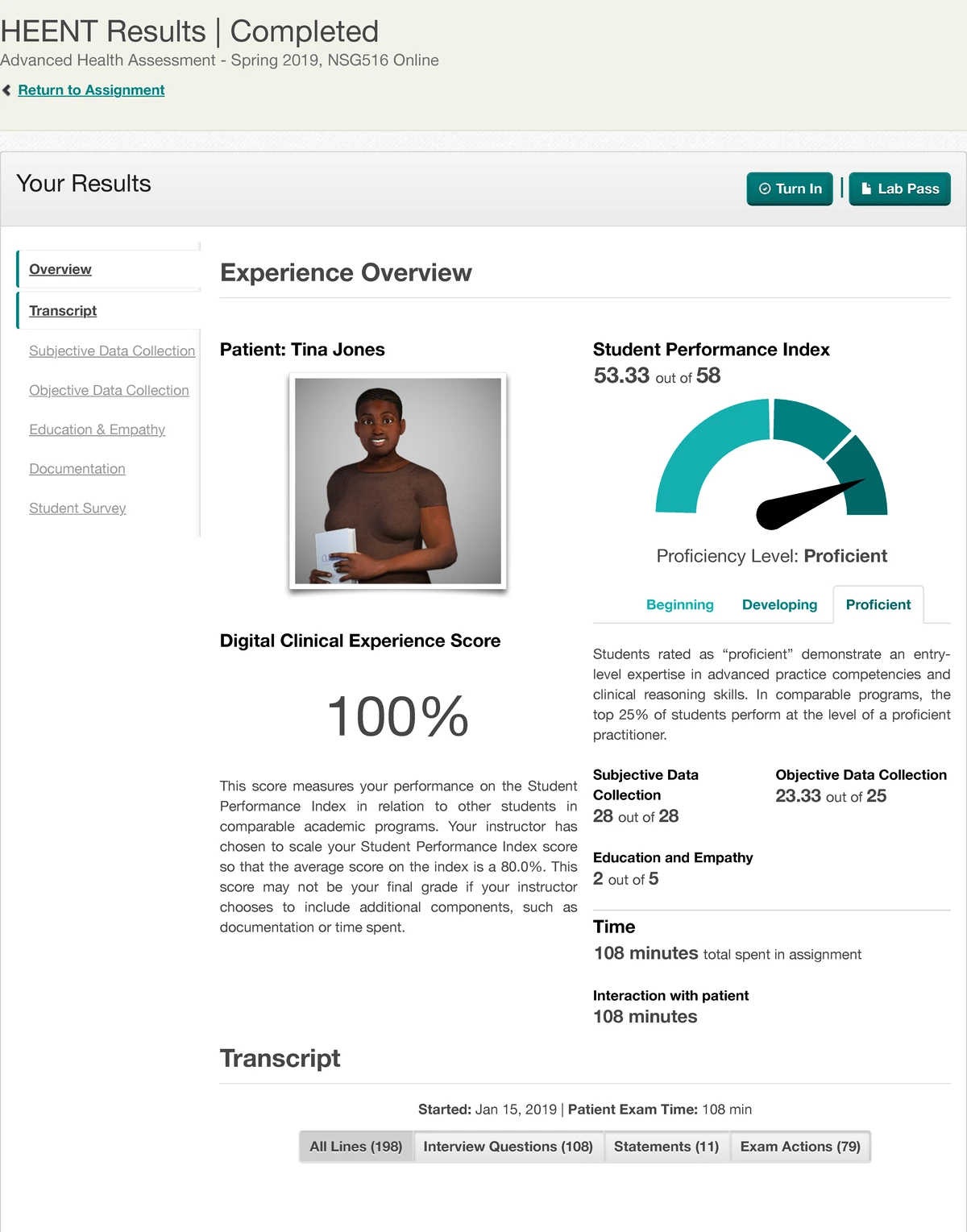
Task: Show only Exam Actions in transcript
Action: click(x=800, y=1146)
